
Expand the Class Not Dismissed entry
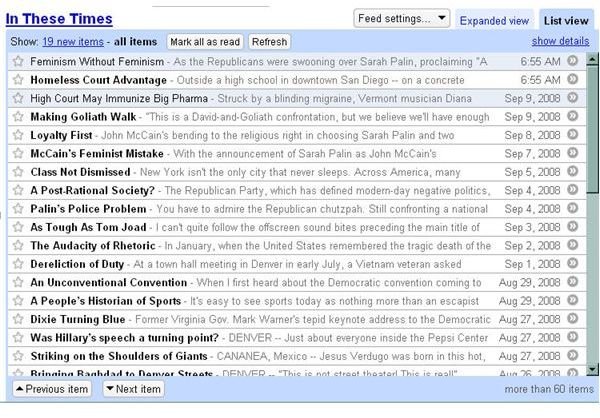[297, 171]
